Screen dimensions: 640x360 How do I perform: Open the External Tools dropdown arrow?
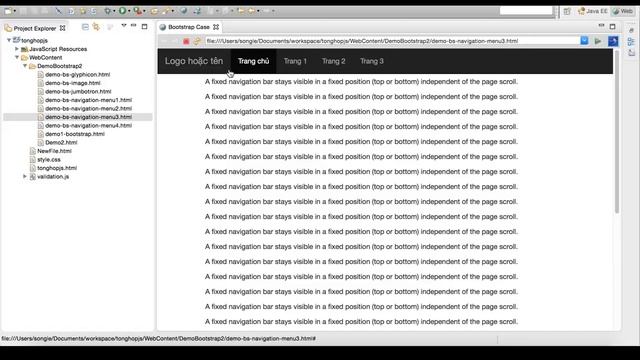pos(144,11)
